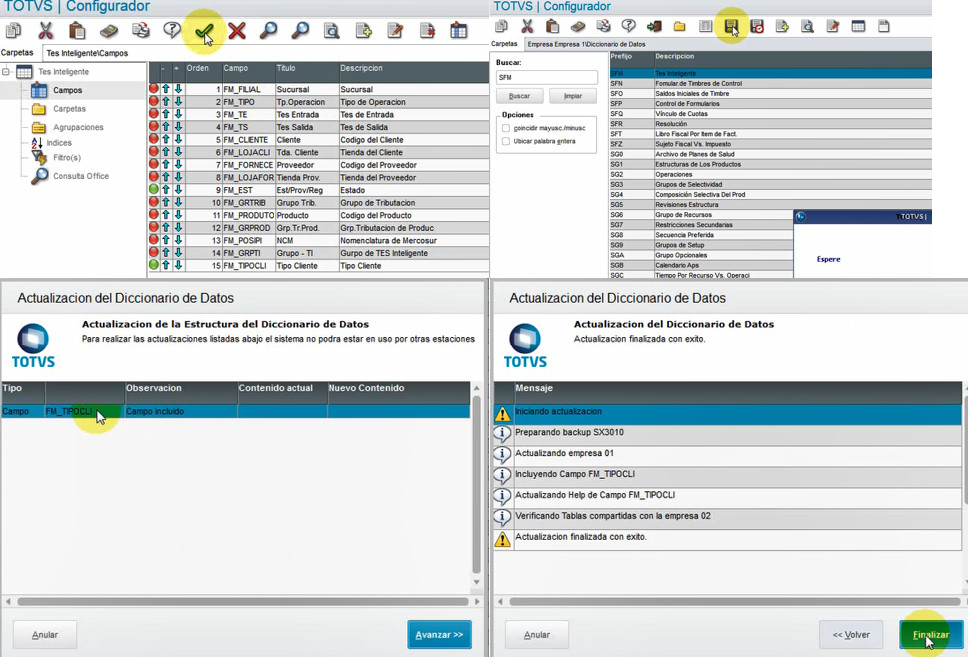Select the FM_POSIPI NCM row
Viewport: 968px width, 657px height.
pos(319,240)
